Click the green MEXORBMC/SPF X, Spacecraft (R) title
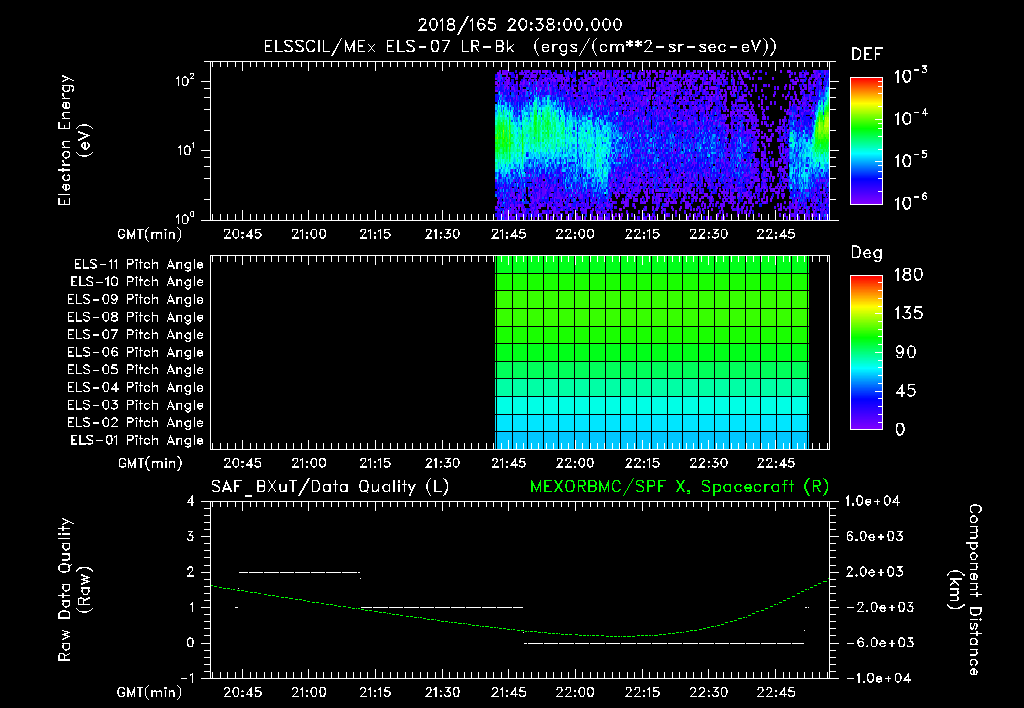The width and height of the screenshot is (1024, 708). pyautogui.click(x=679, y=487)
